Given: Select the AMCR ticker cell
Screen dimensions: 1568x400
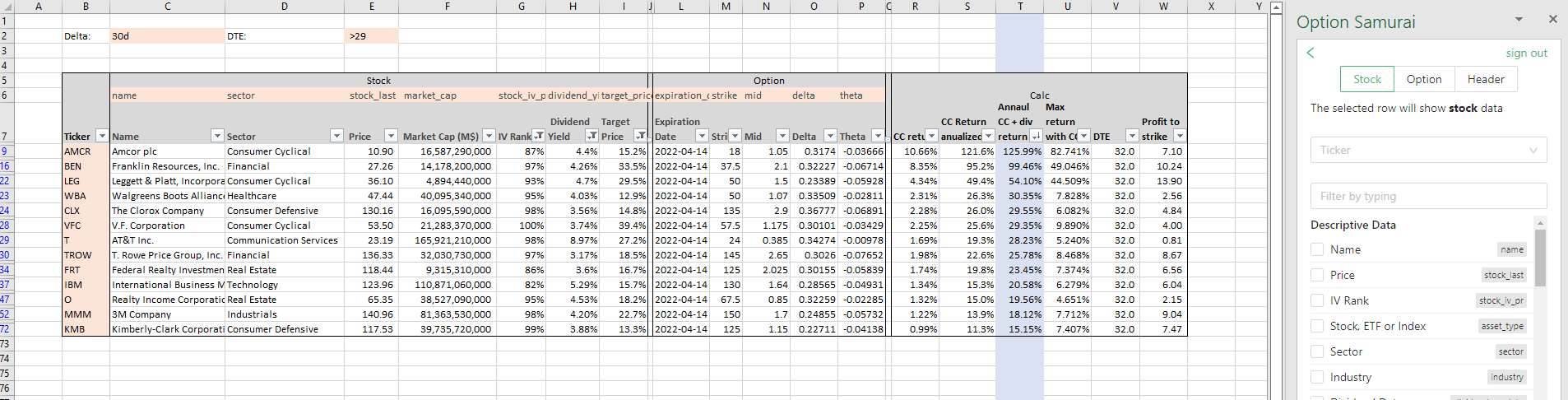Looking at the screenshot, I should [86, 151].
